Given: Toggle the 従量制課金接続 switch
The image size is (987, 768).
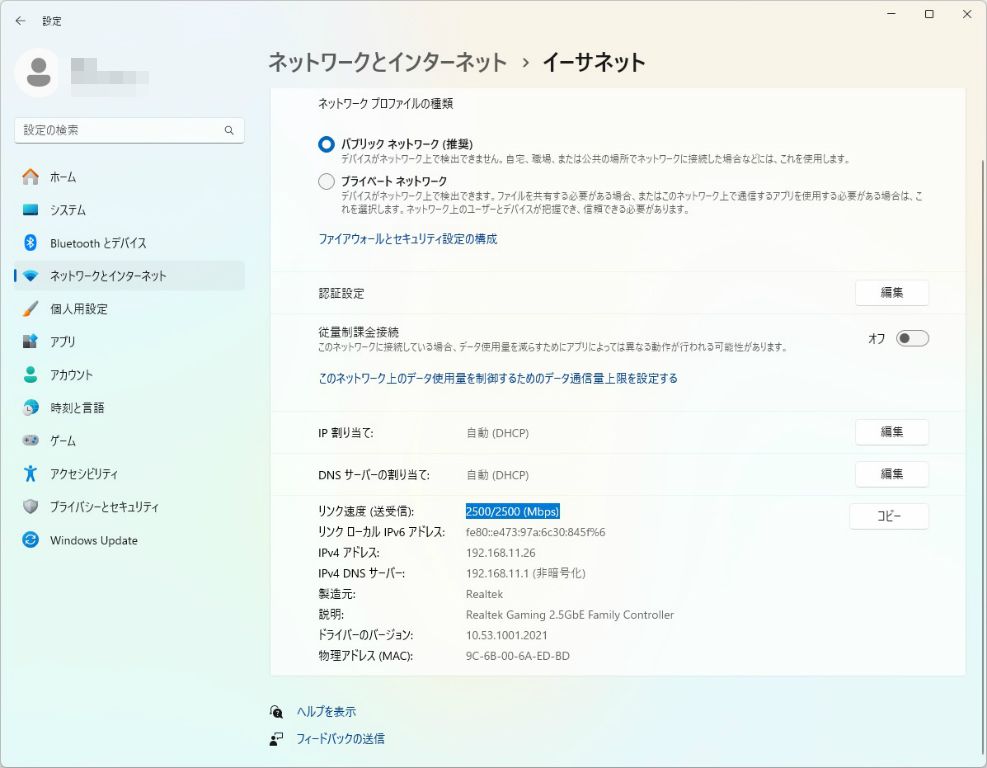Looking at the screenshot, I should click(x=912, y=338).
